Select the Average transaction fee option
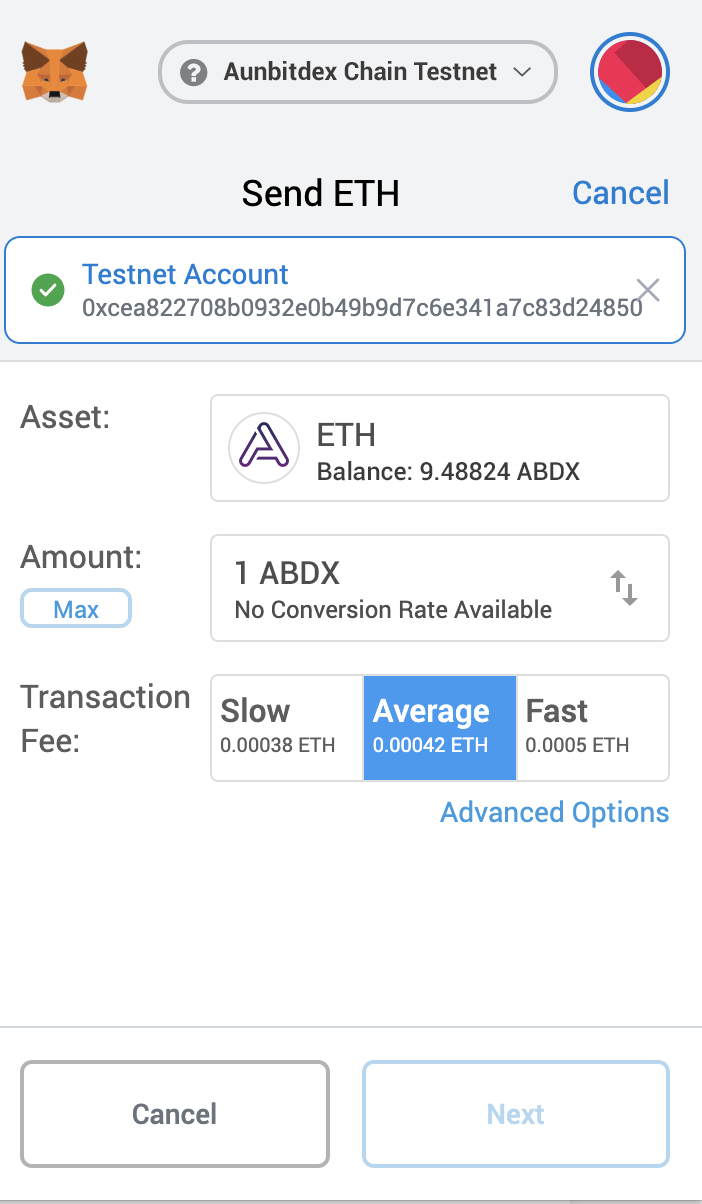Viewport: 702px width, 1204px height. click(x=439, y=727)
